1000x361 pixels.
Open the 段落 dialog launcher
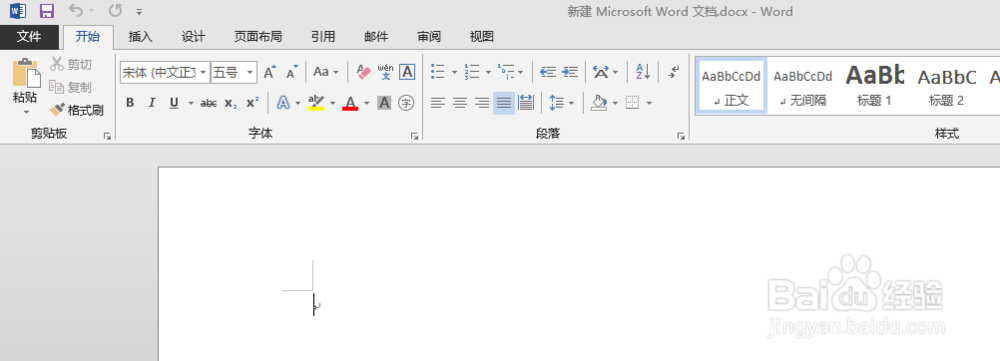[x=681, y=136]
